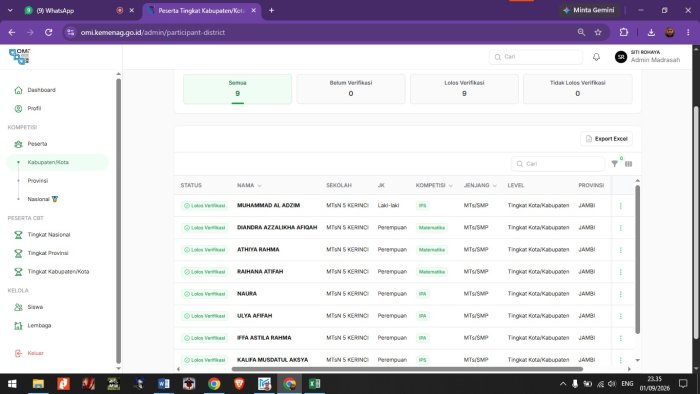Open Tingkat Kabupaten/Kota CBT page
Viewport: 700px width, 394px height.
click(x=58, y=271)
